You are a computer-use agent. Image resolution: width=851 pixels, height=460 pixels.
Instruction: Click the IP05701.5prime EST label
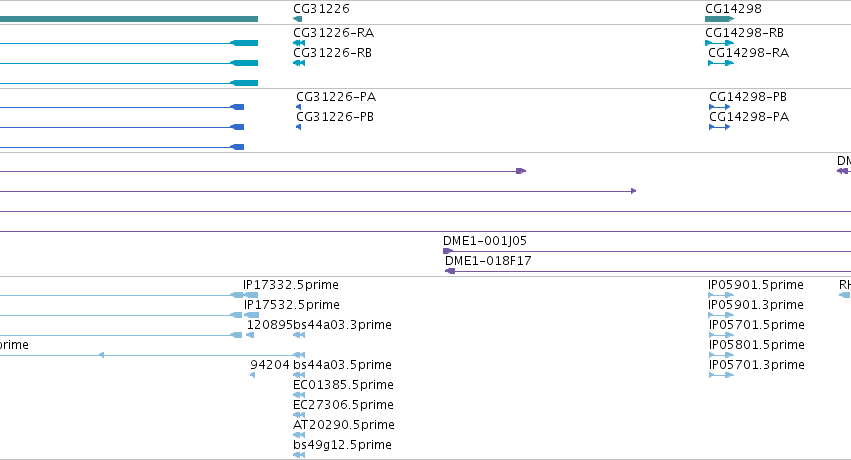(x=757, y=325)
